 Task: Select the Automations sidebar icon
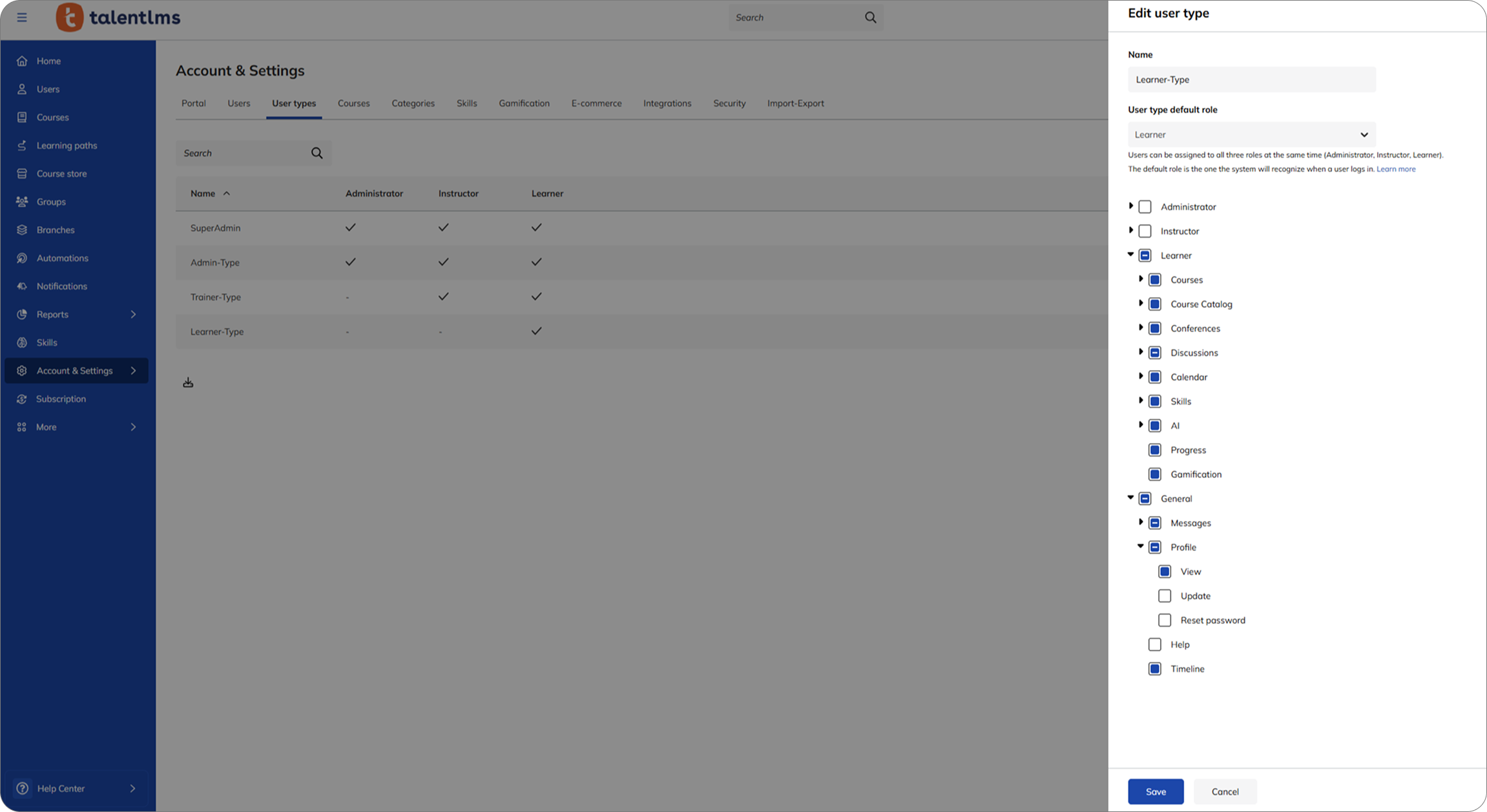(22, 258)
